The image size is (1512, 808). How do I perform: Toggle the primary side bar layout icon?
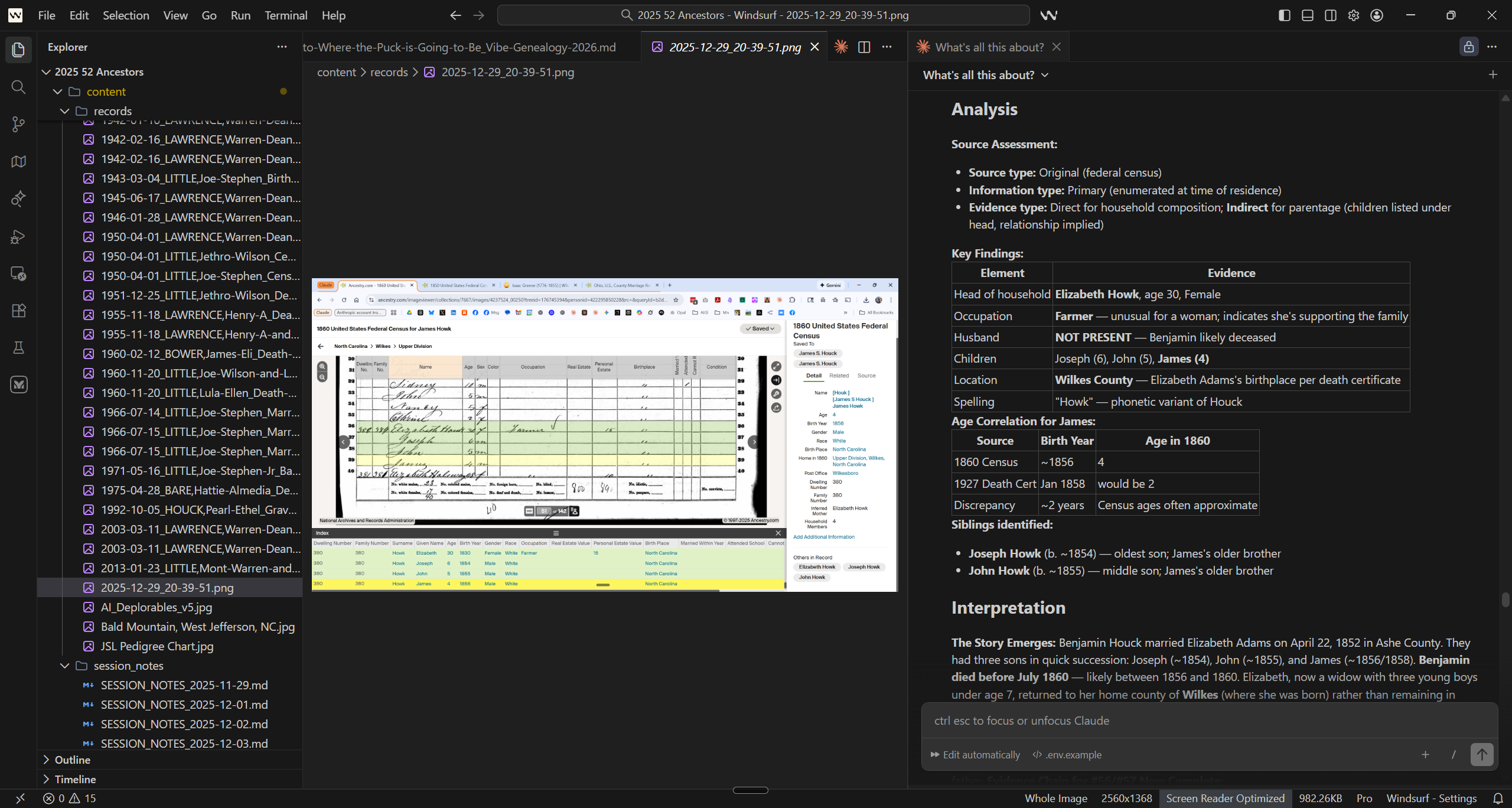1284,15
